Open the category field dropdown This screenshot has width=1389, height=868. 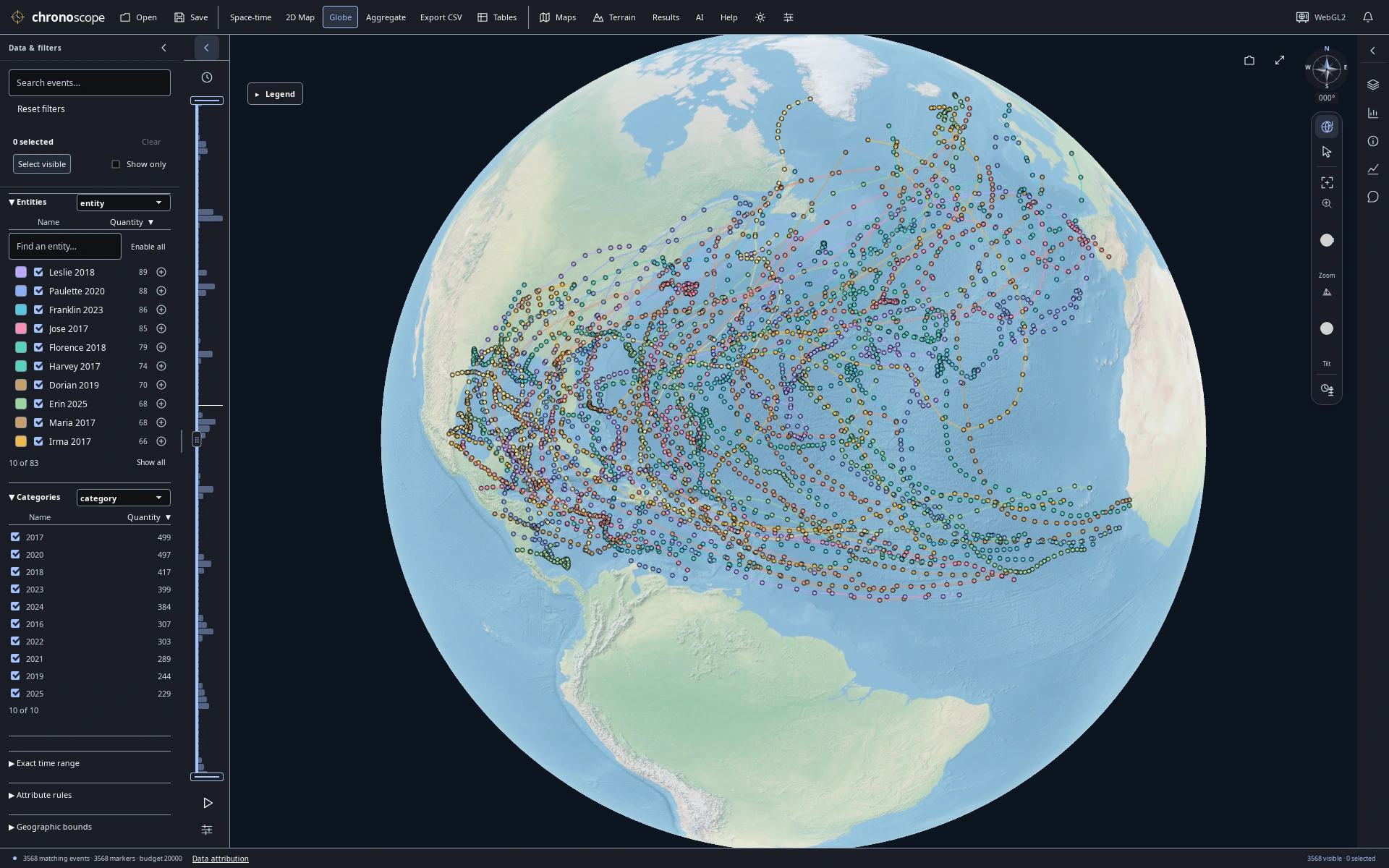click(123, 498)
